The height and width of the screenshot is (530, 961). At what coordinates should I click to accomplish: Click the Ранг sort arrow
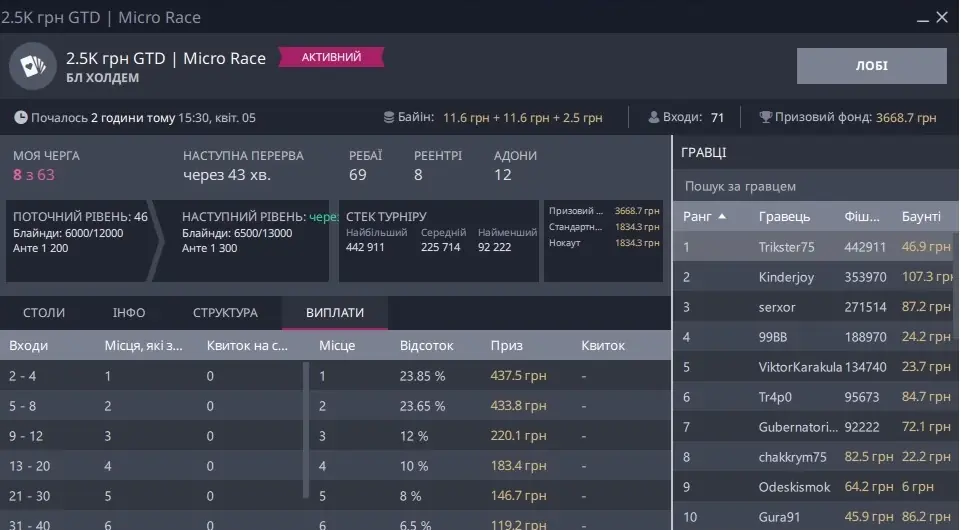pos(722,216)
